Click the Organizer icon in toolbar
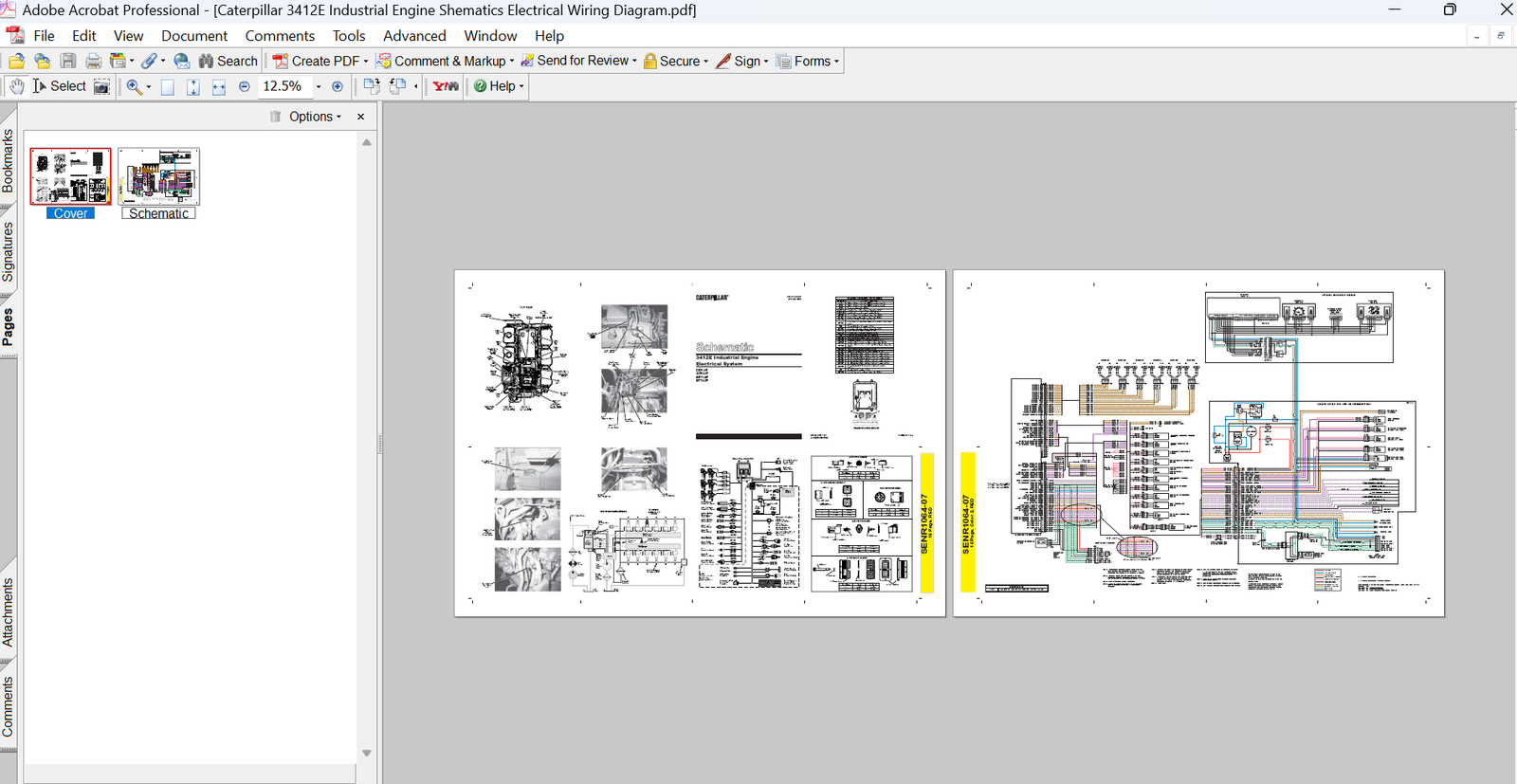Viewport: 1517px width, 784px height. (x=118, y=61)
